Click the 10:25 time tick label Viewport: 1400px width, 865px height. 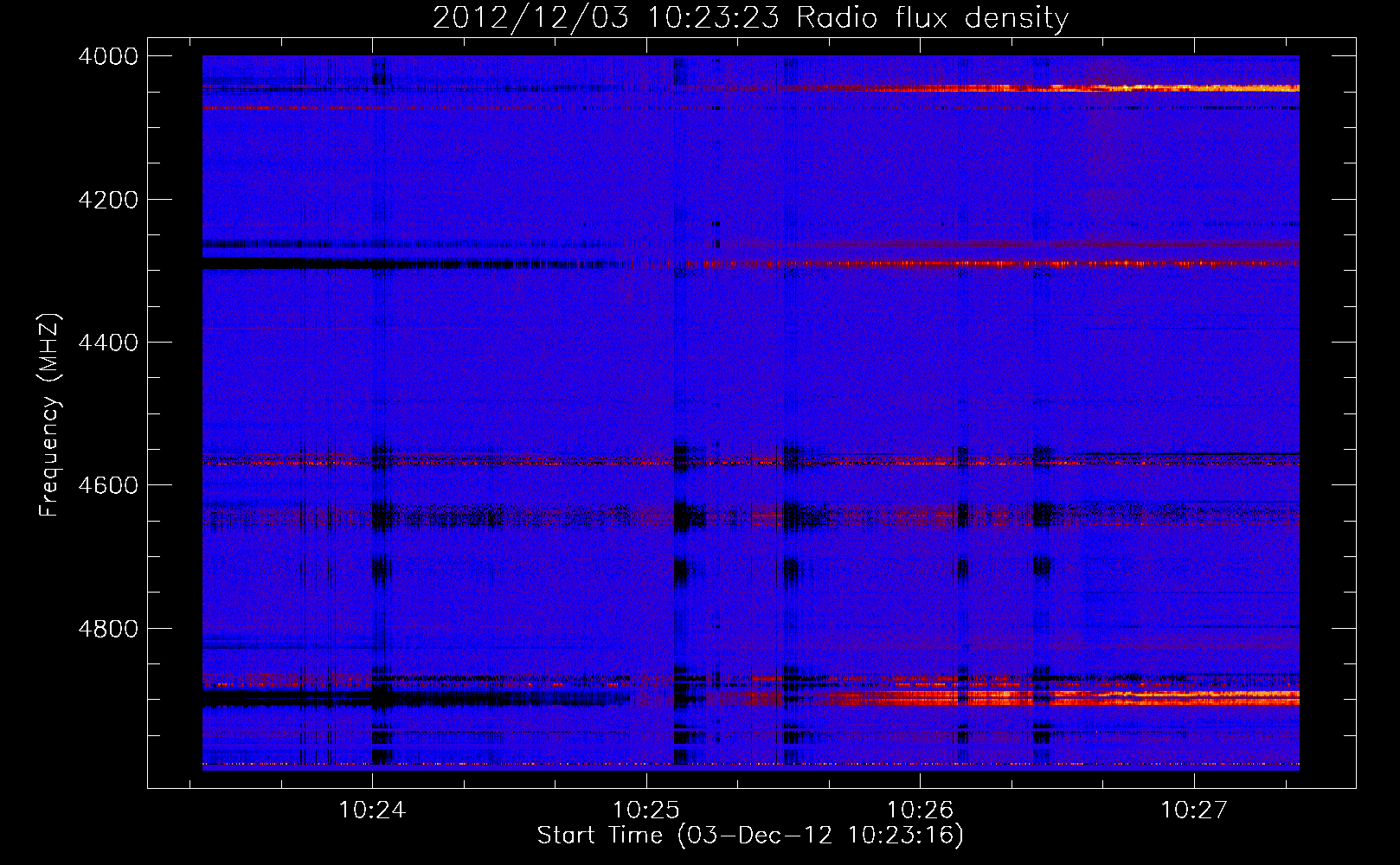(x=646, y=811)
